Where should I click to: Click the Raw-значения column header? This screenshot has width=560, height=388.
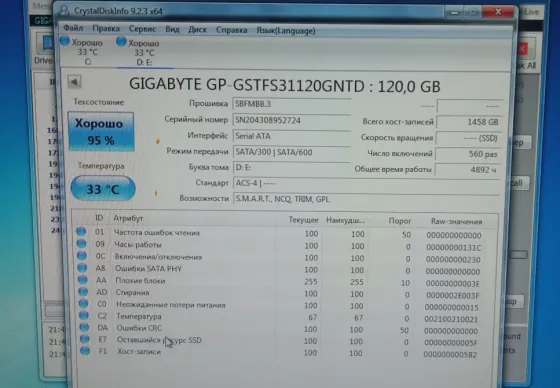tap(456, 222)
